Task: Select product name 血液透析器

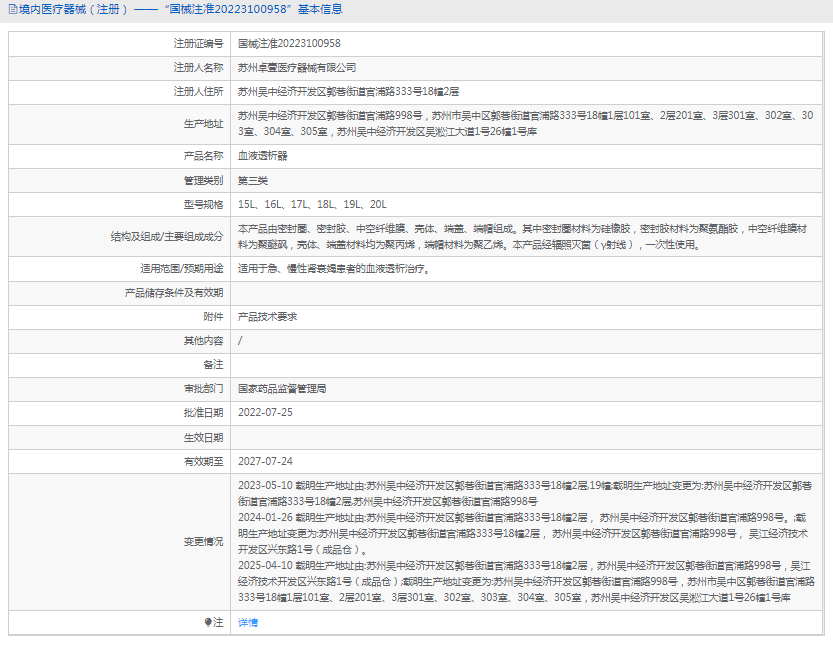Action: (262, 156)
